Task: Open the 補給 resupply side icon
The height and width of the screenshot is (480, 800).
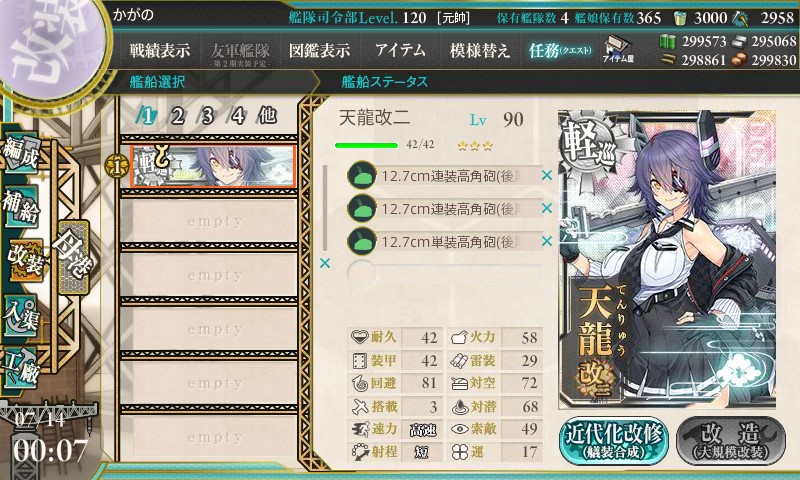Action: [21, 206]
